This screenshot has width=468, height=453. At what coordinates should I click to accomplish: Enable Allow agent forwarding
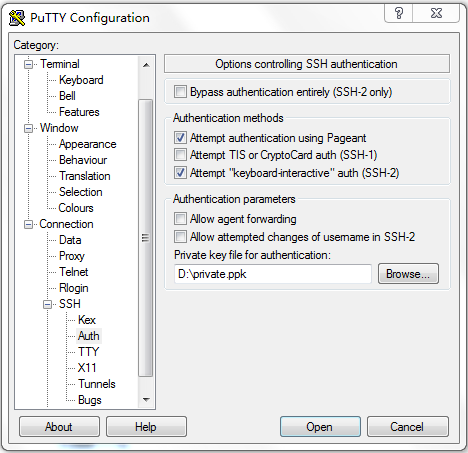pyautogui.click(x=180, y=219)
